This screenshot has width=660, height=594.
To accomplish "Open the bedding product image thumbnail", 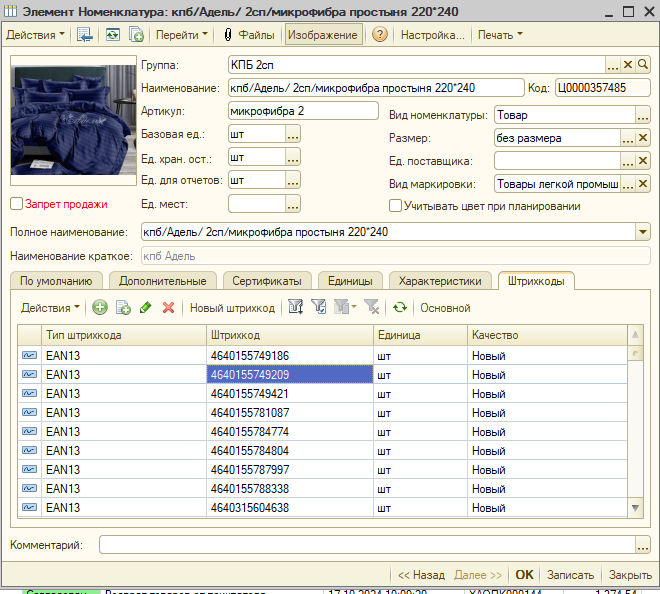I will pos(73,120).
